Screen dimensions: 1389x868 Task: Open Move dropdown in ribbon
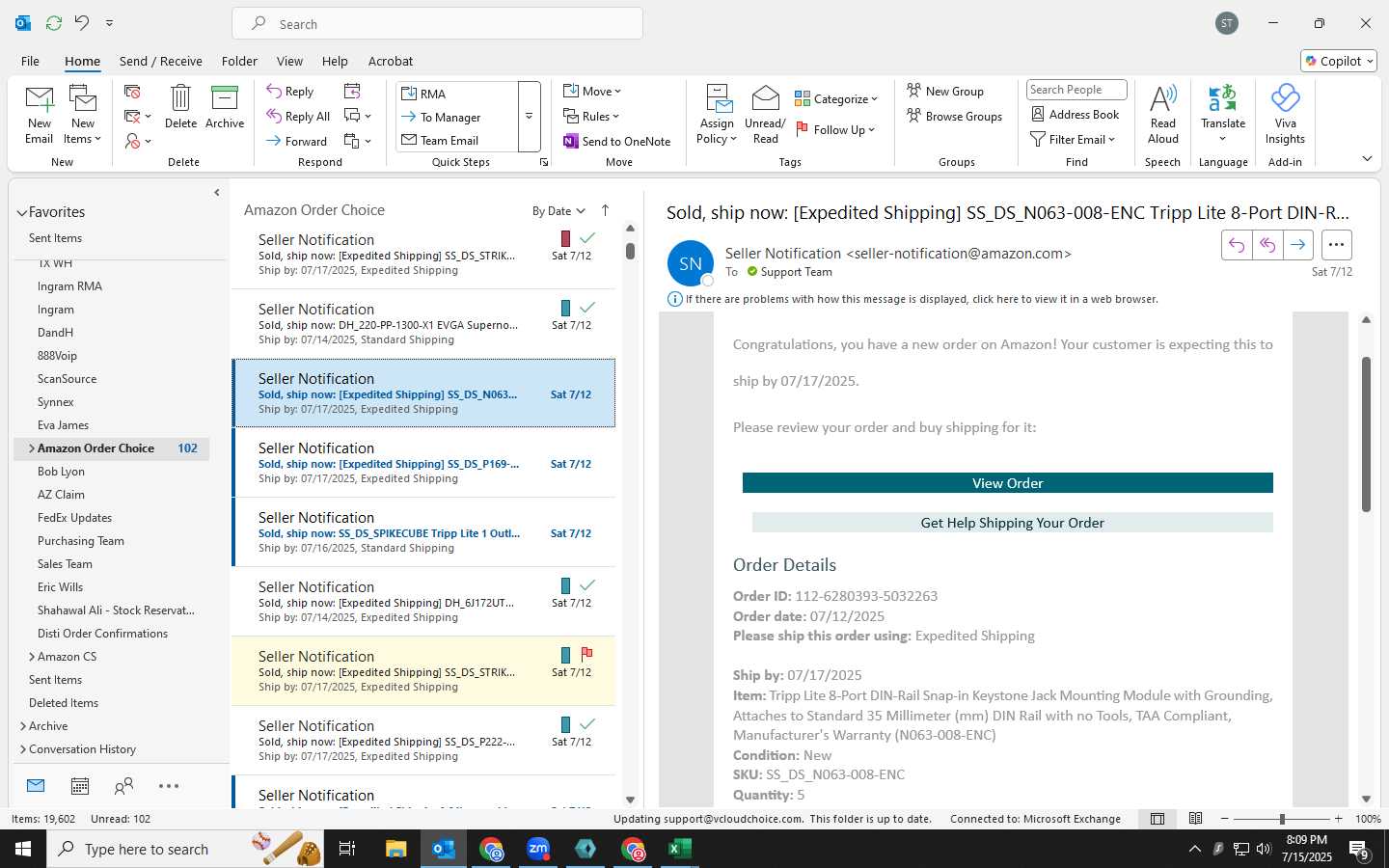pos(592,91)
